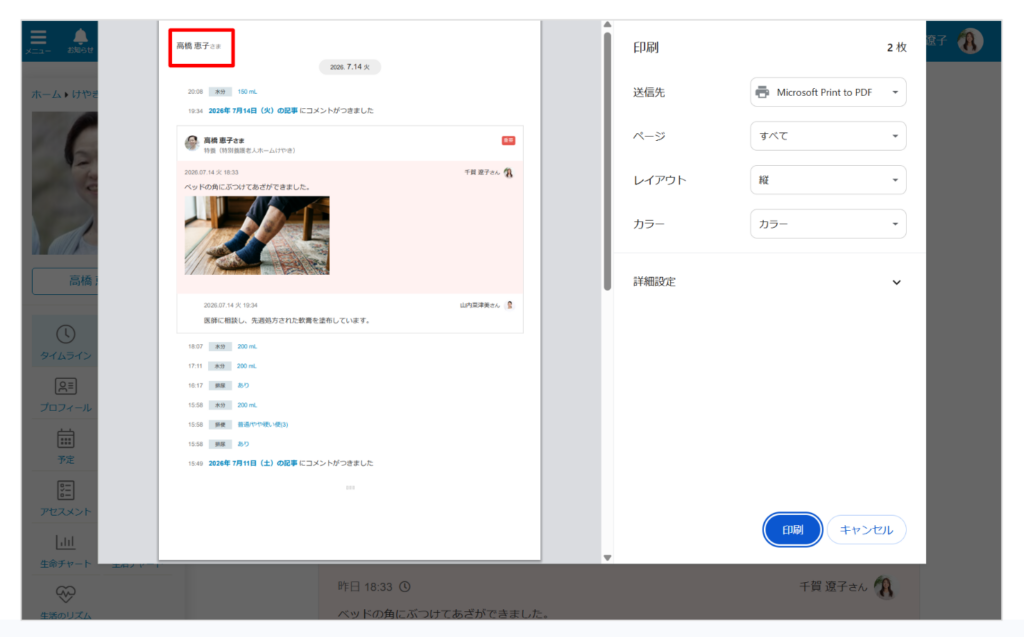1024x637 pixels.
Task: Open the ページ dropdown set to すべて
Action: coord(827,136)
